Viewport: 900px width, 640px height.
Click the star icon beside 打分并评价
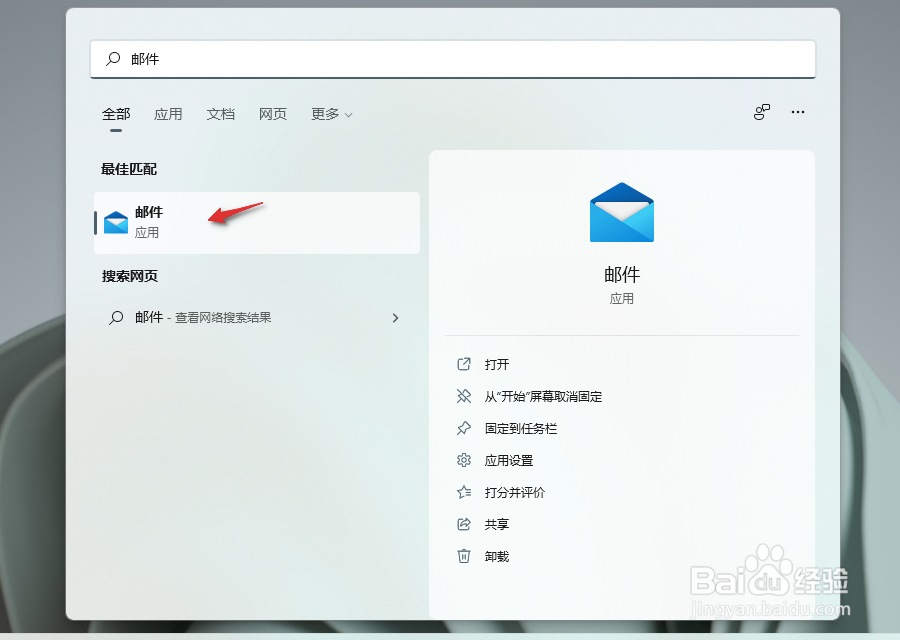coord(464,492)
